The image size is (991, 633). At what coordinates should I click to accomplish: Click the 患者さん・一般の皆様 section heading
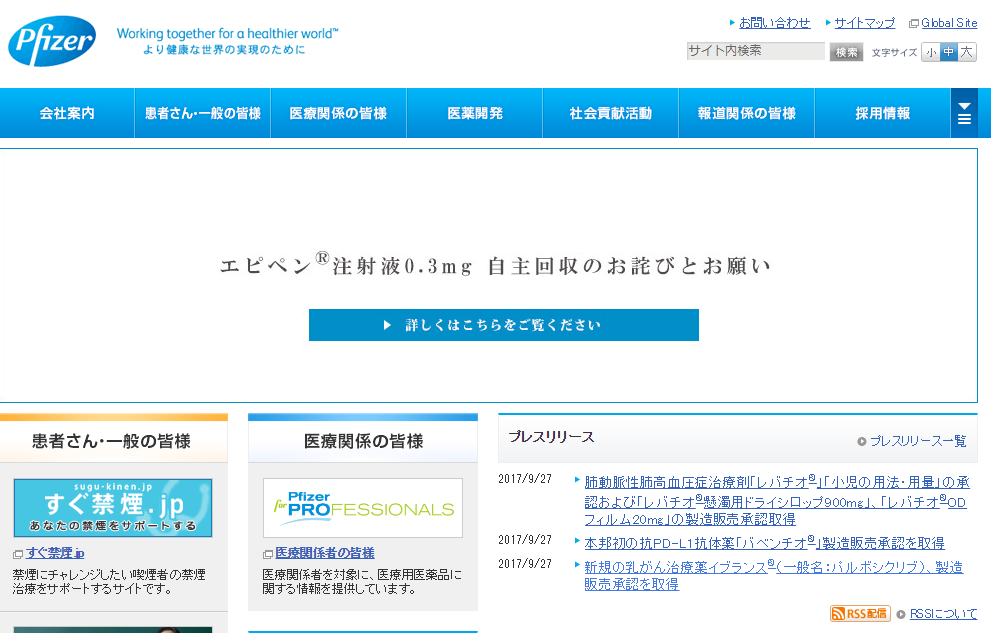(x=111, y=441)
